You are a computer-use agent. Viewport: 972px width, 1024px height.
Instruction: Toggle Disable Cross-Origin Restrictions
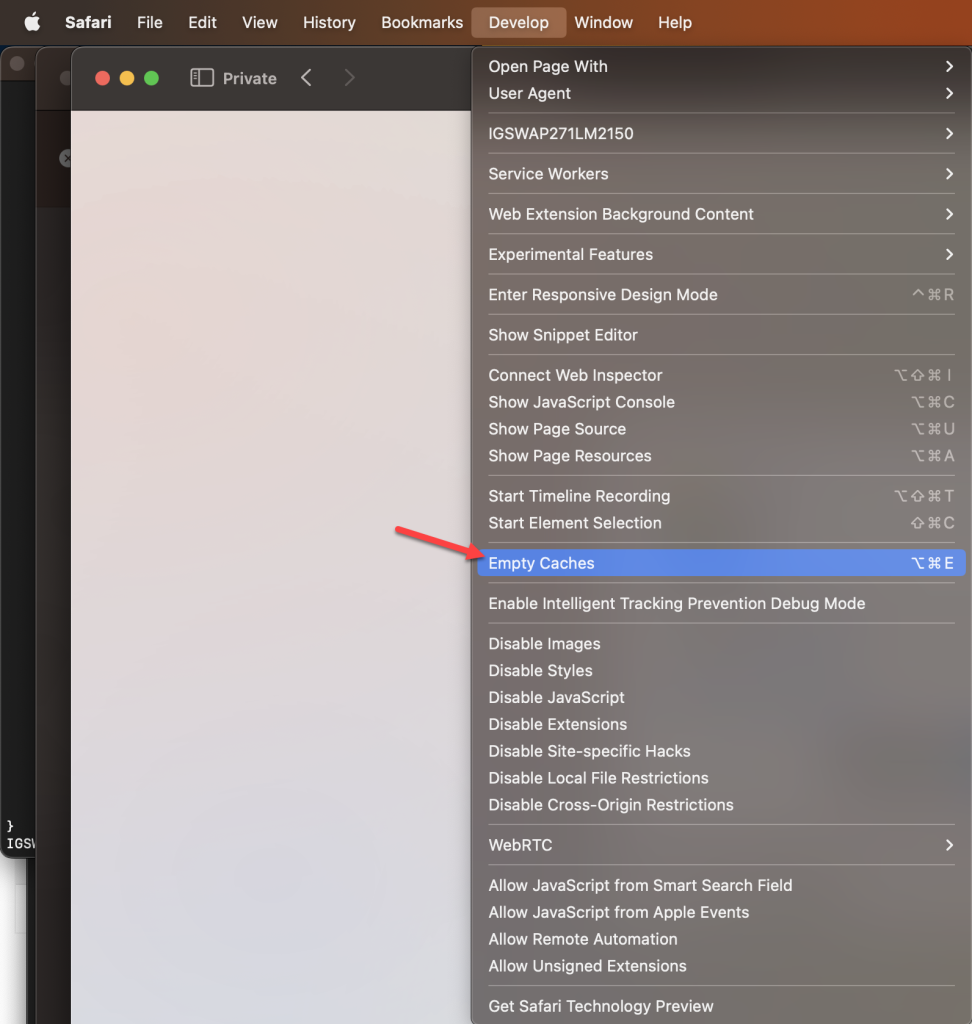(721, 805)
